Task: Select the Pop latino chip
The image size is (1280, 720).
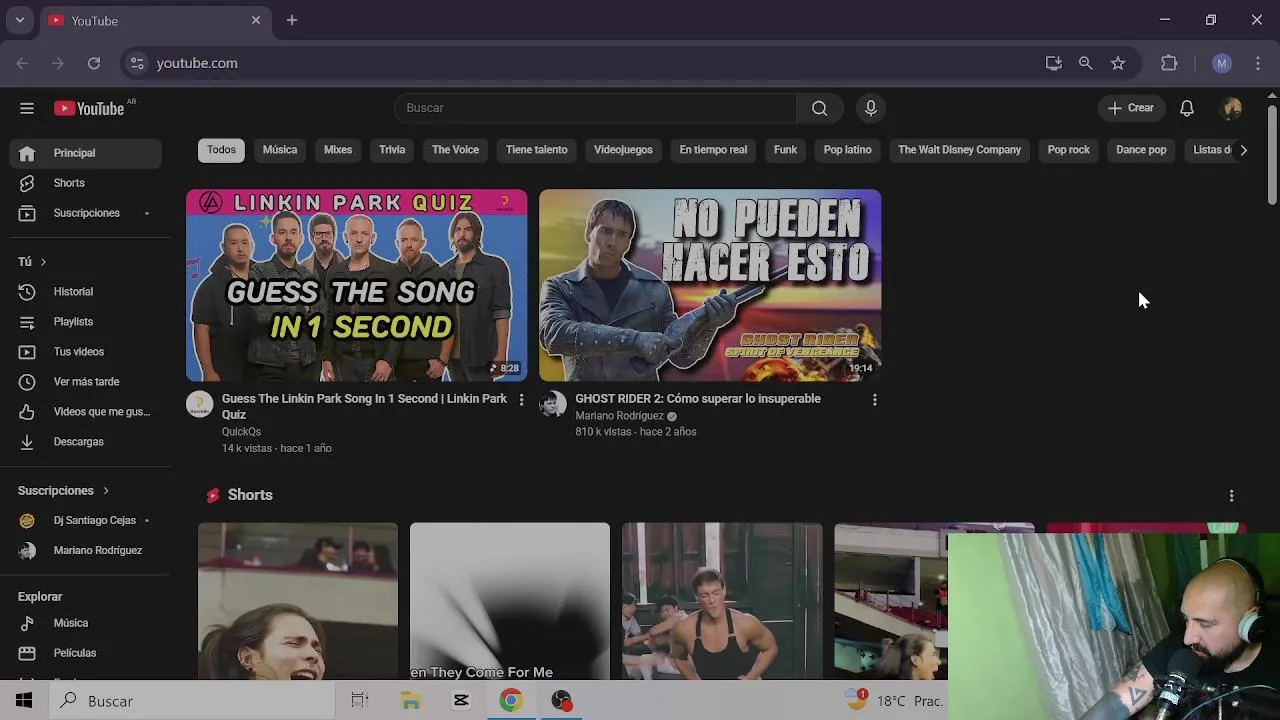Action: pos(847,150)
